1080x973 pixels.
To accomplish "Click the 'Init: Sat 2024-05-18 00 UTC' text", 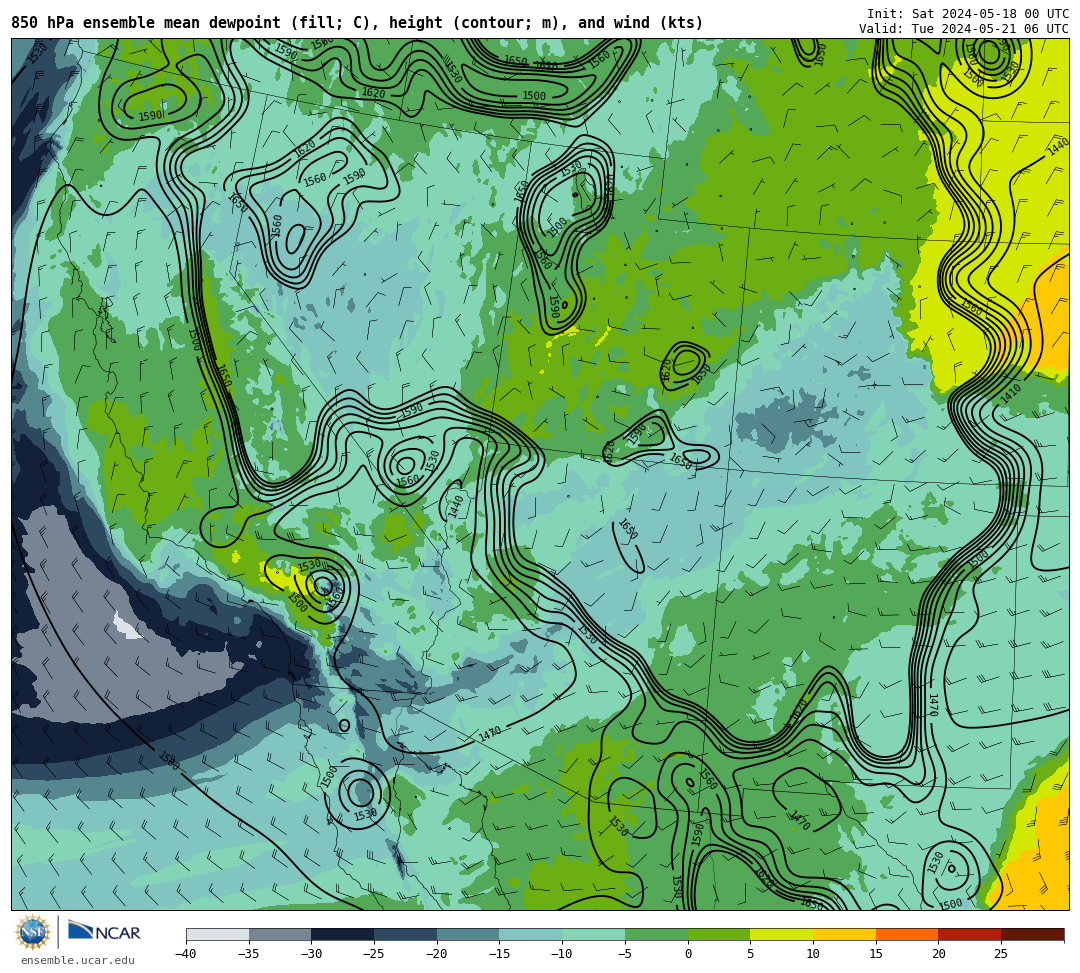I will (x=968, y=14).
